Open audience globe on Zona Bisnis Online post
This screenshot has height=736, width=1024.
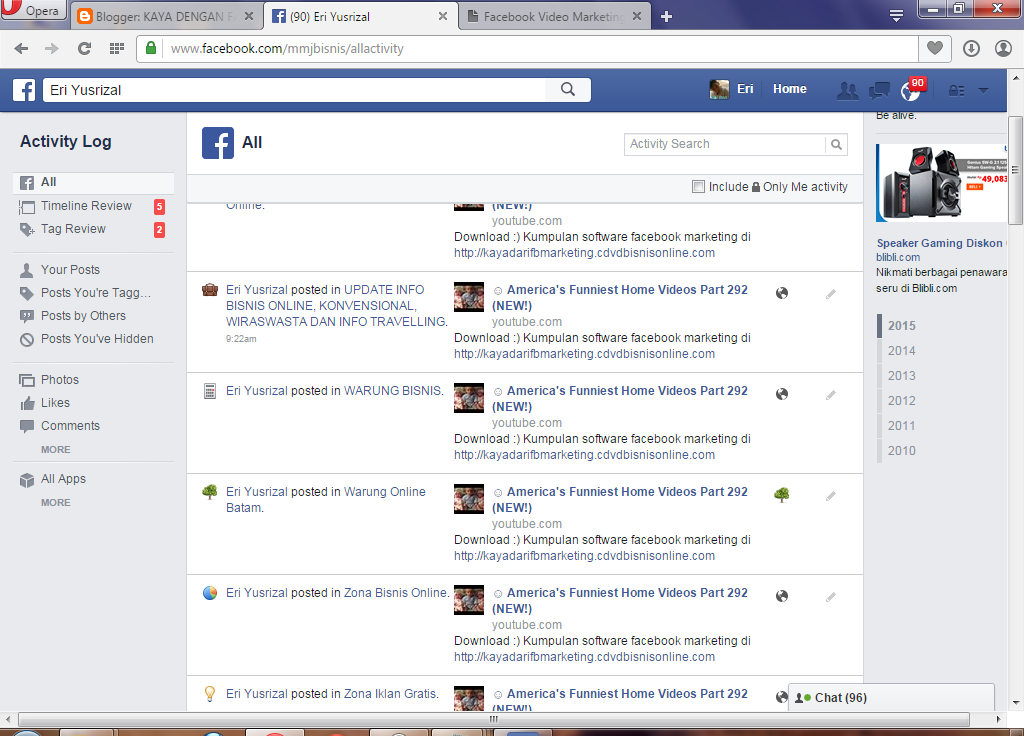782,596
